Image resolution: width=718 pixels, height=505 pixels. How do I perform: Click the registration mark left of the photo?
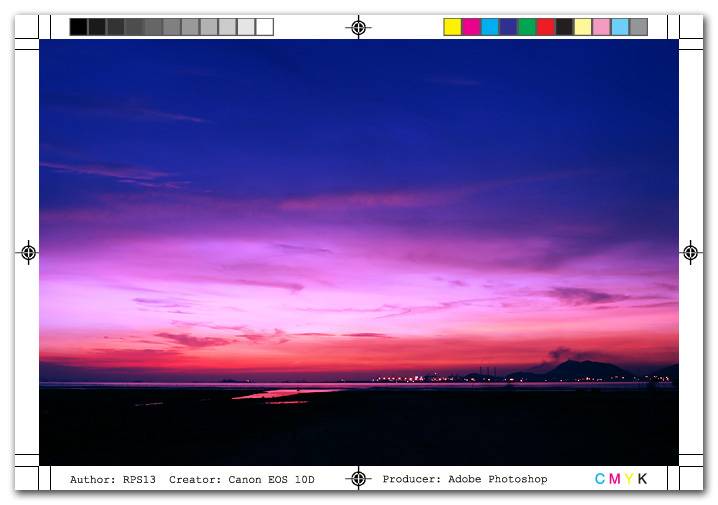tap(28, 252)
